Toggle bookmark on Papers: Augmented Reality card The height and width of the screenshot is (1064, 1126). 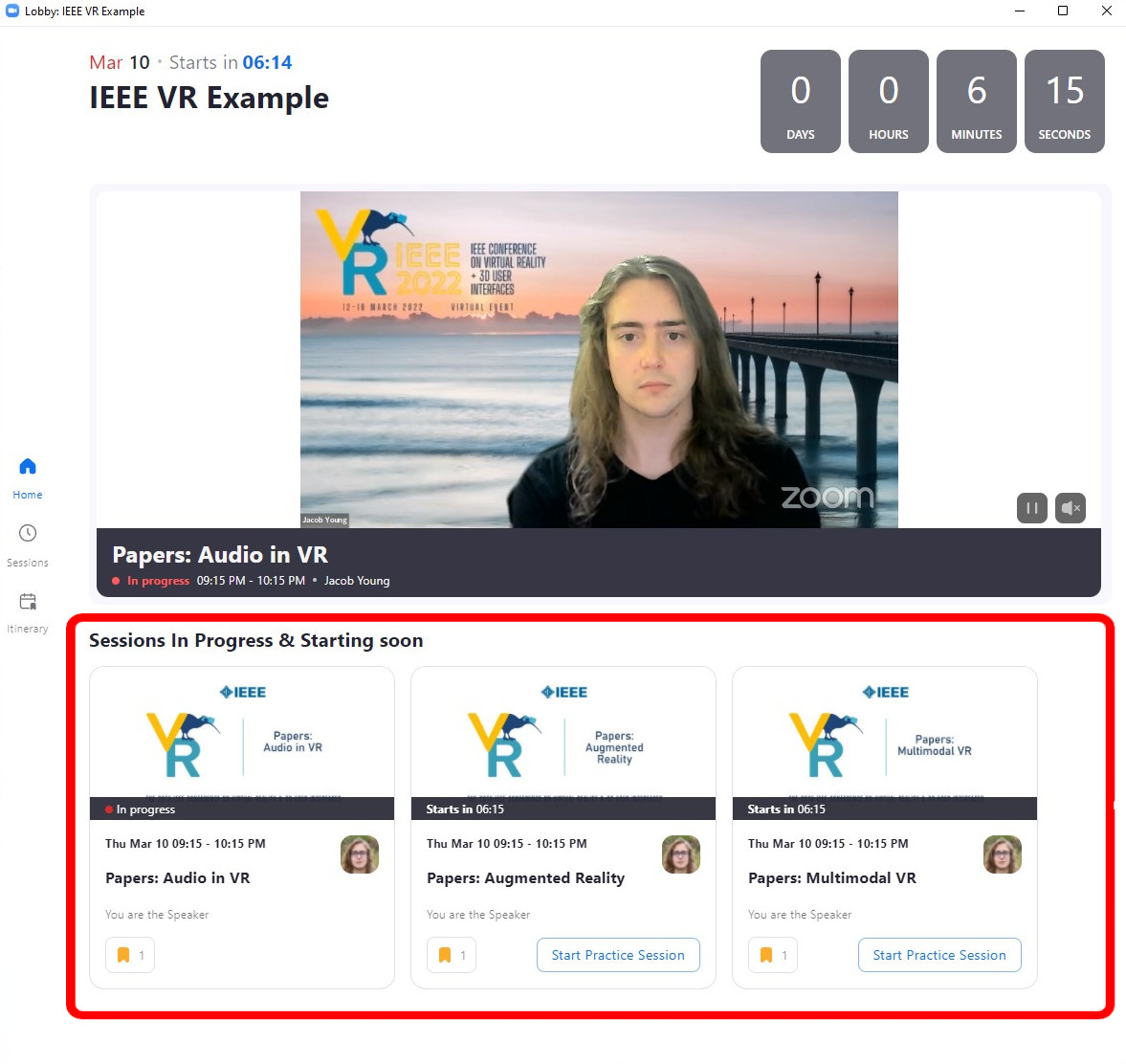(x=451, y=956)
